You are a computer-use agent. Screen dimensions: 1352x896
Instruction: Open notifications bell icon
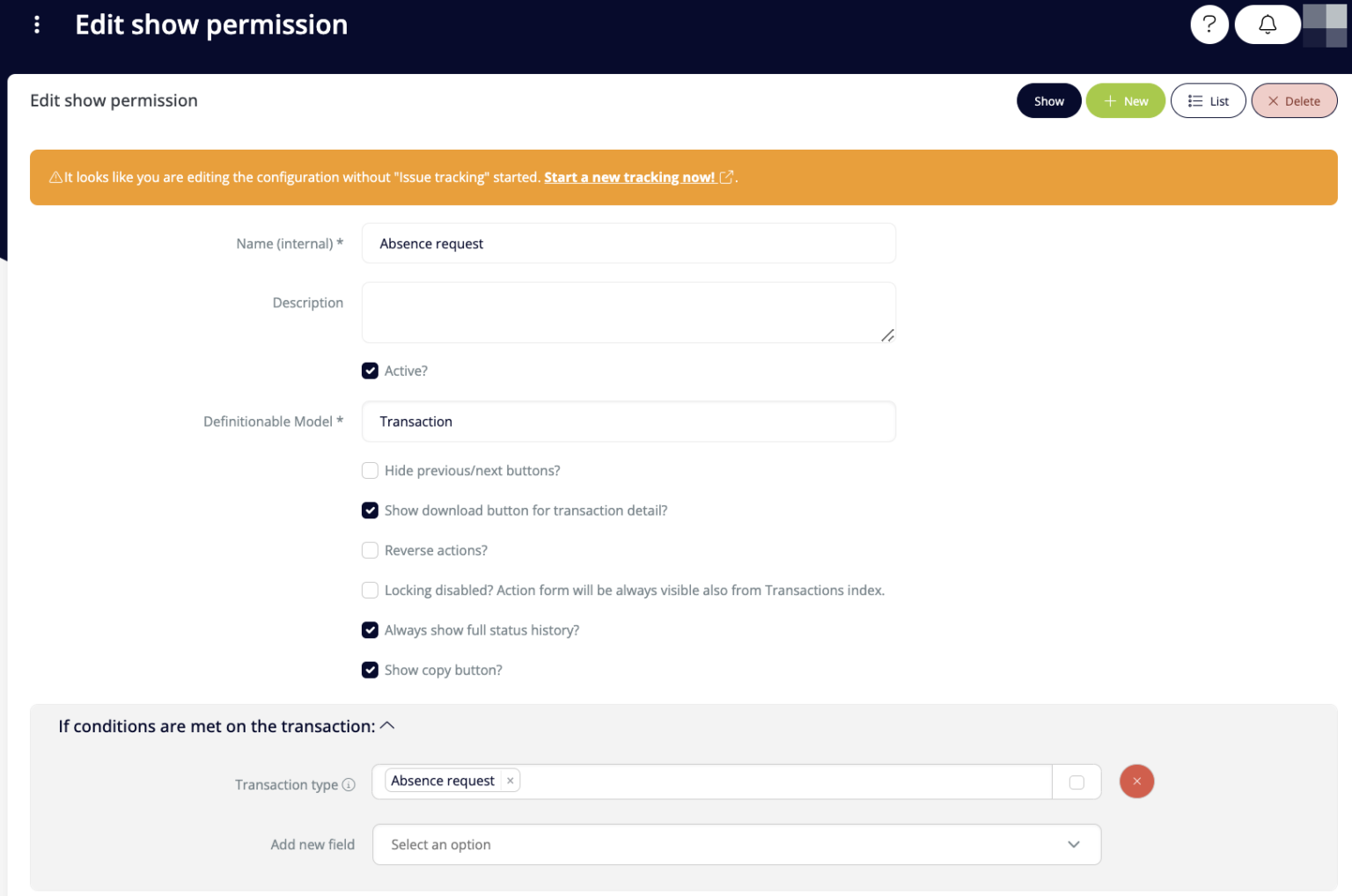point(1267,25)
